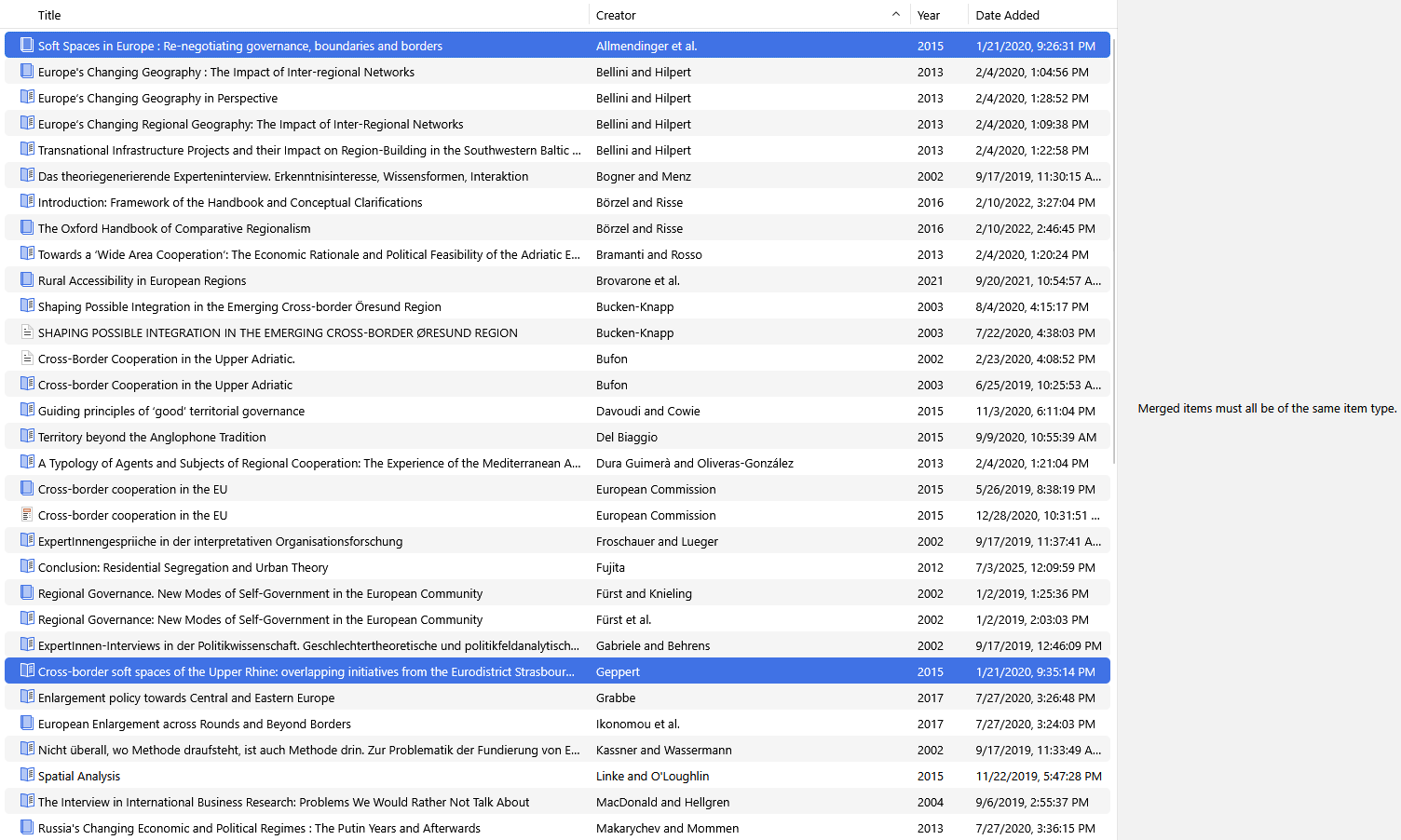Viewport: 1401px width, 840px height.
Task: Select 'Regional Governance. New Modes' by Fürst and Knieling
Action: 557,593
